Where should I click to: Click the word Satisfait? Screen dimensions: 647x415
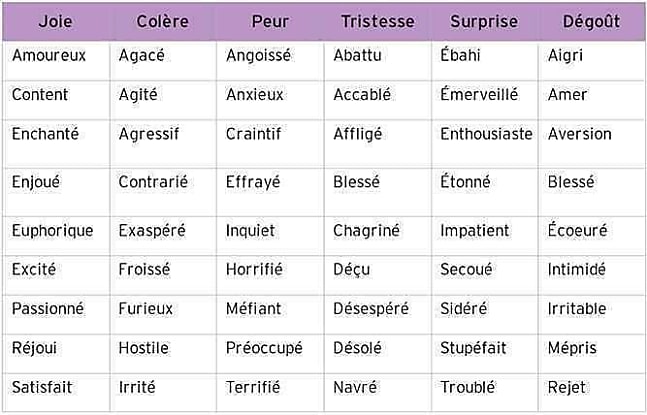coord(42,387)
